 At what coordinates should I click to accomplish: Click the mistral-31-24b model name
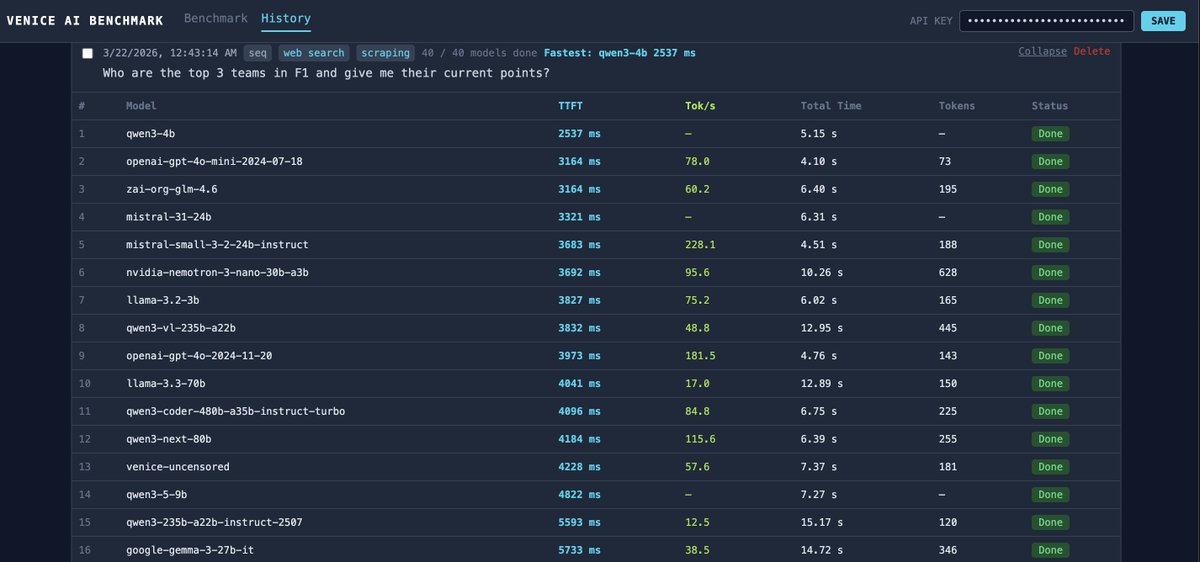pyautogui.click(x=169, y=216)
